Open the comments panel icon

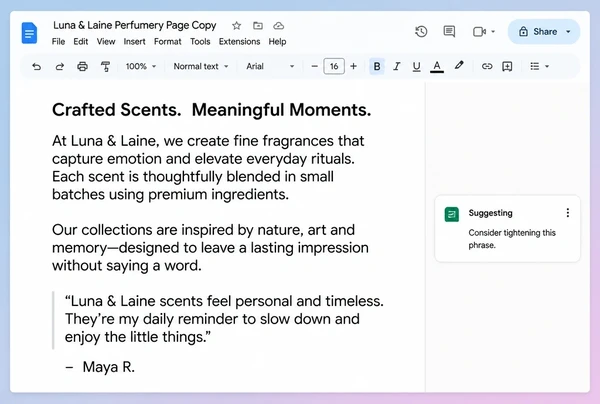tap(449, 31)
